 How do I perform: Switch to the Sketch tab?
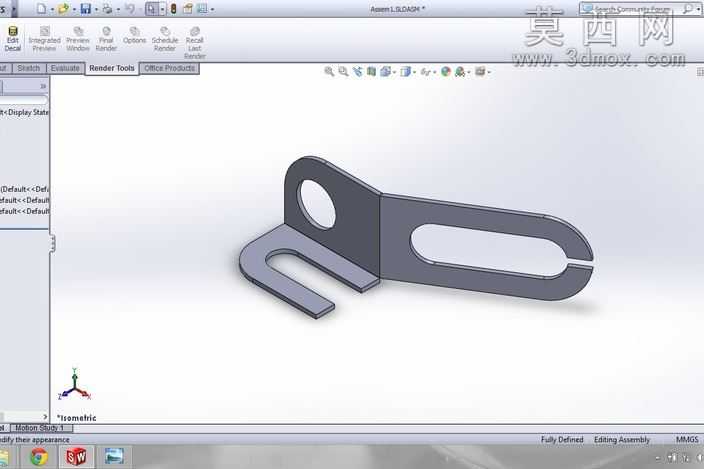[29, 68]
